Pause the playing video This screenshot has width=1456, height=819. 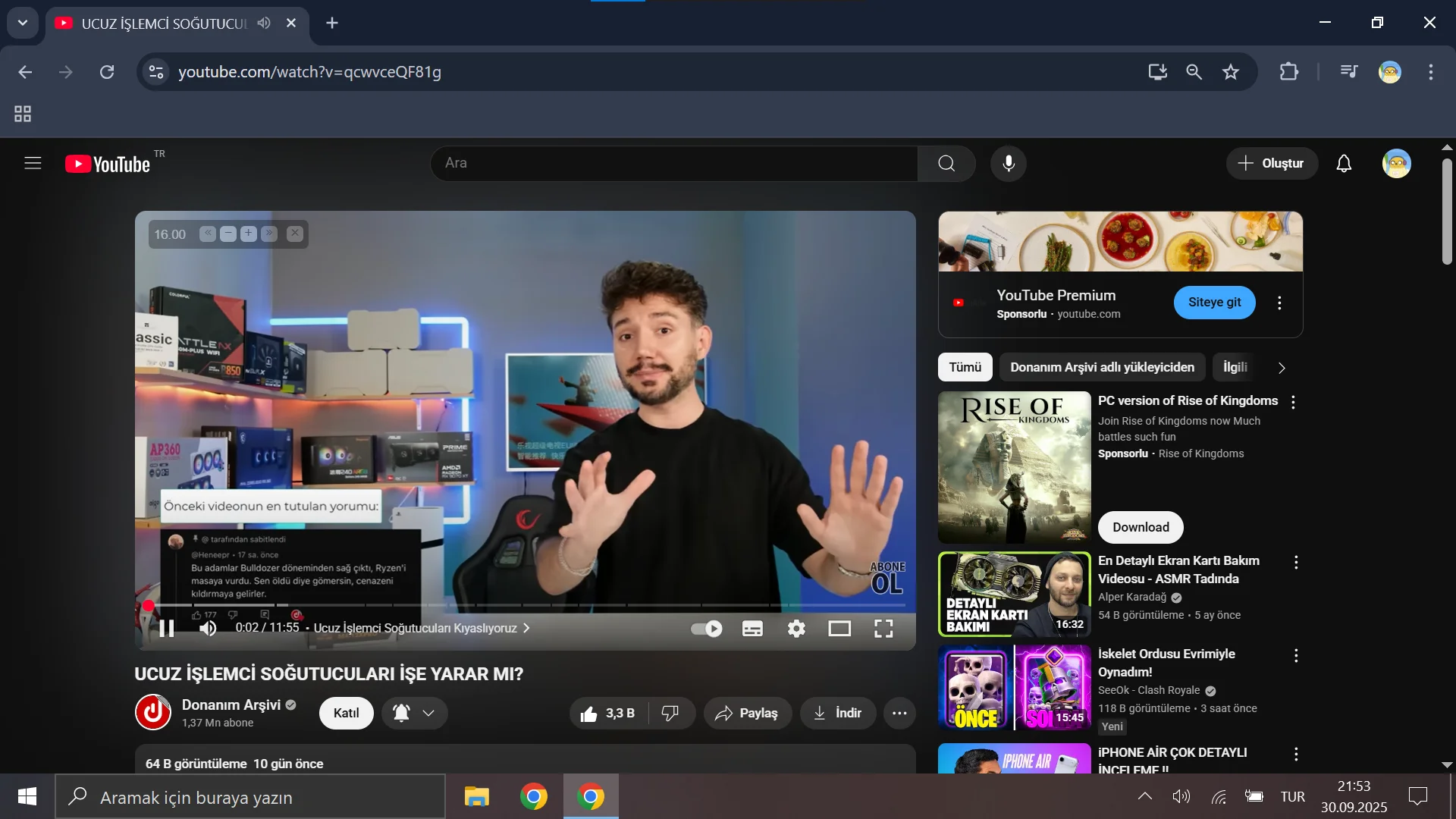pyautogui.click(x=165, y=629)
